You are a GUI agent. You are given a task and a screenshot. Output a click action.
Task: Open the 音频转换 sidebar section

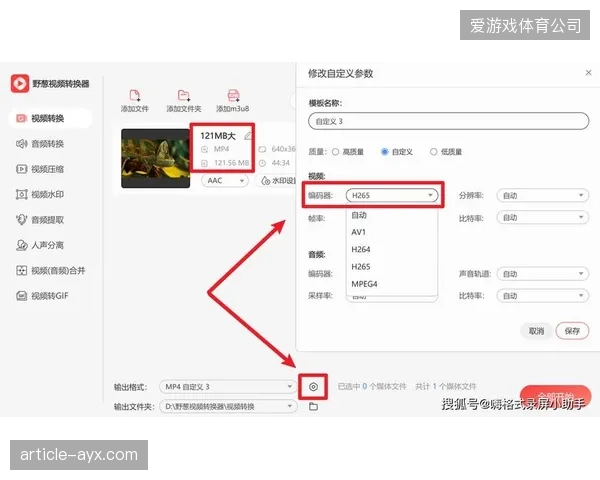tap(40, 144)
